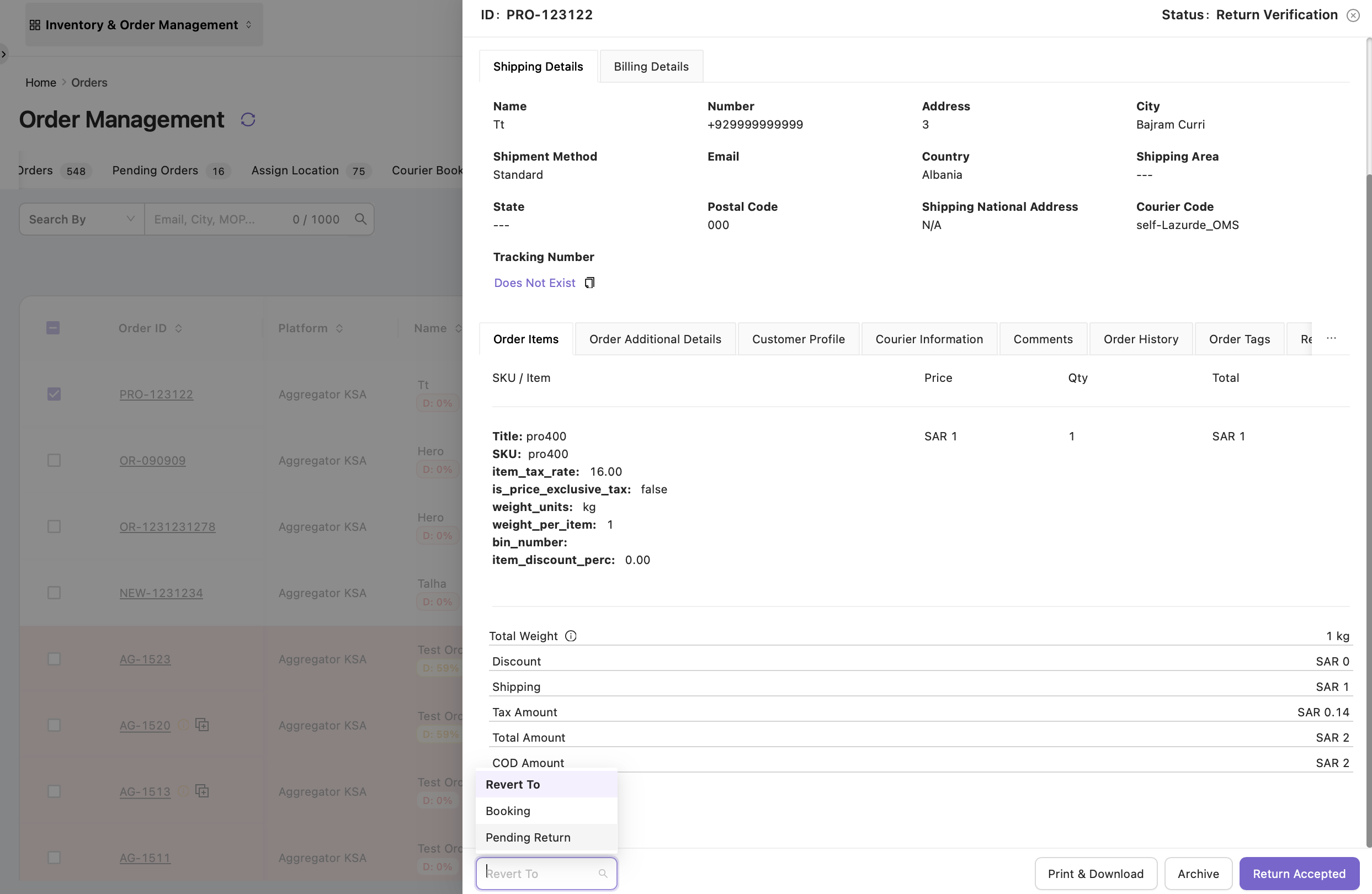Open Pending Orders tab
1372x894 pixels.
(x=171, y=171)
